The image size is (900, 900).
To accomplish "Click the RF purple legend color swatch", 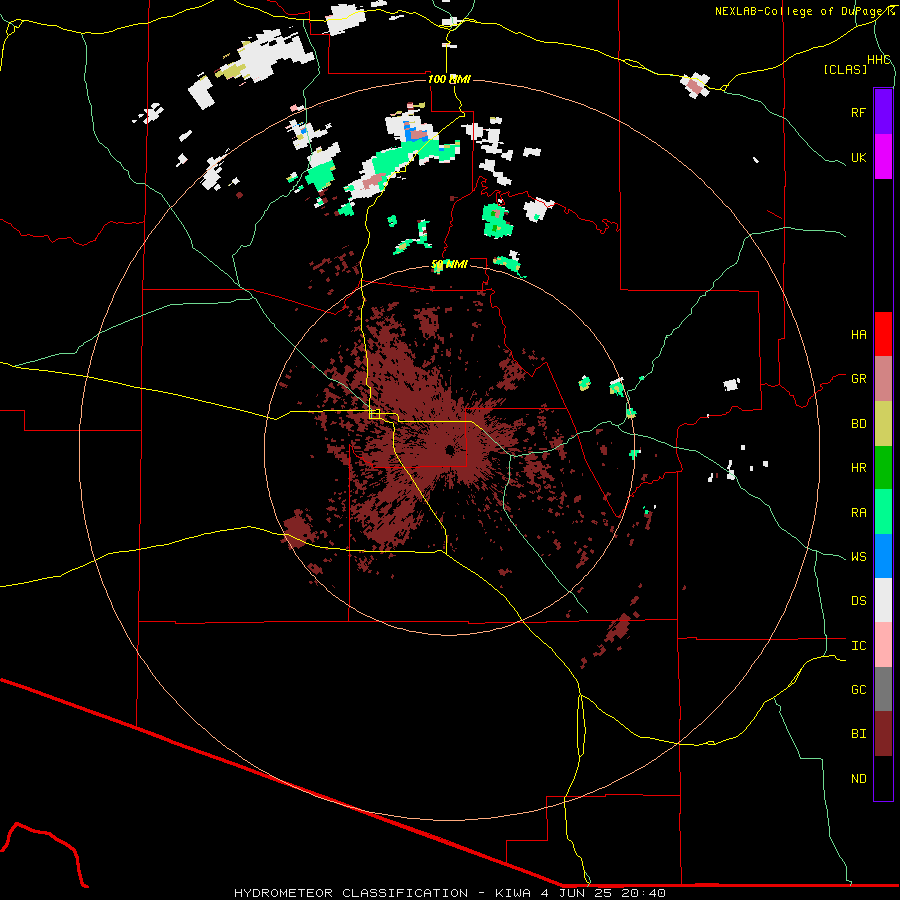I will 883,111.
